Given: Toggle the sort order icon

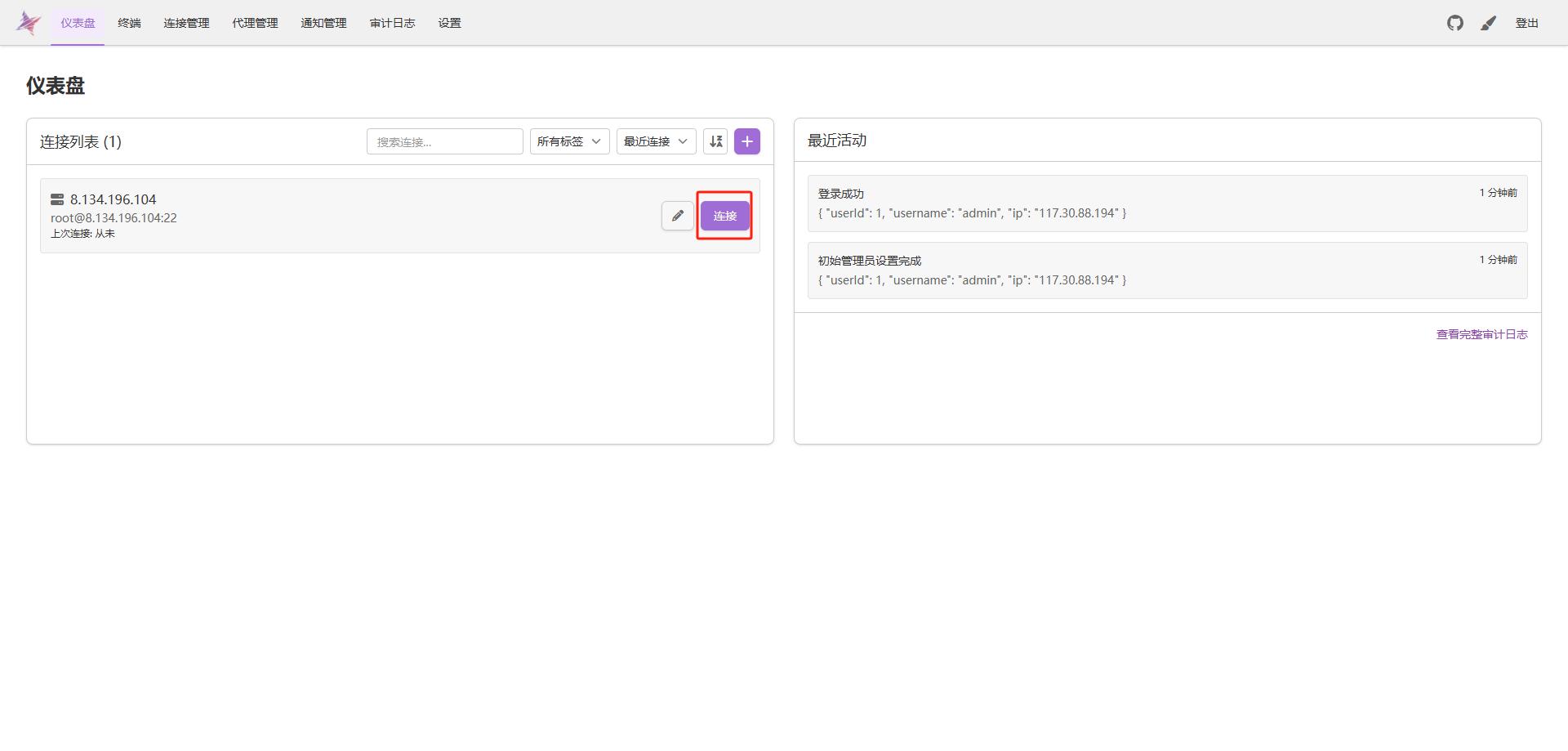Looking at the screenshot, I should (x=715, y=141).
